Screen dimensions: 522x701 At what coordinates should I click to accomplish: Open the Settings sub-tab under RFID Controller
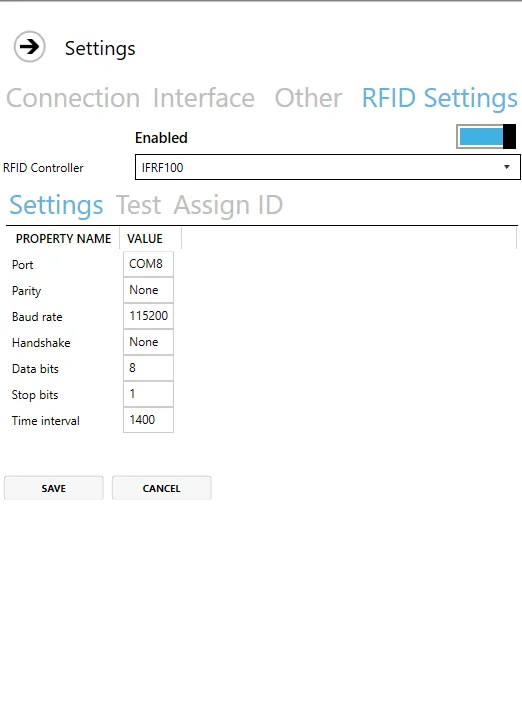[x=56, y=205]
